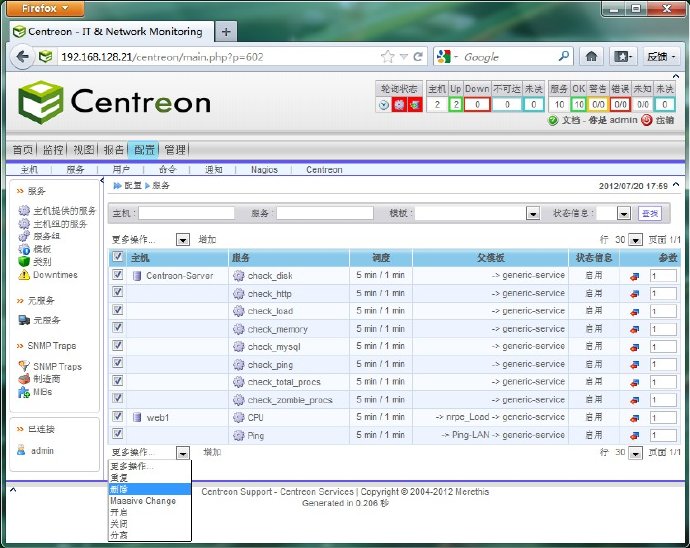Click the CPU service gear icon
This screenshot has height=548, width=690.
tap(239, 417)
